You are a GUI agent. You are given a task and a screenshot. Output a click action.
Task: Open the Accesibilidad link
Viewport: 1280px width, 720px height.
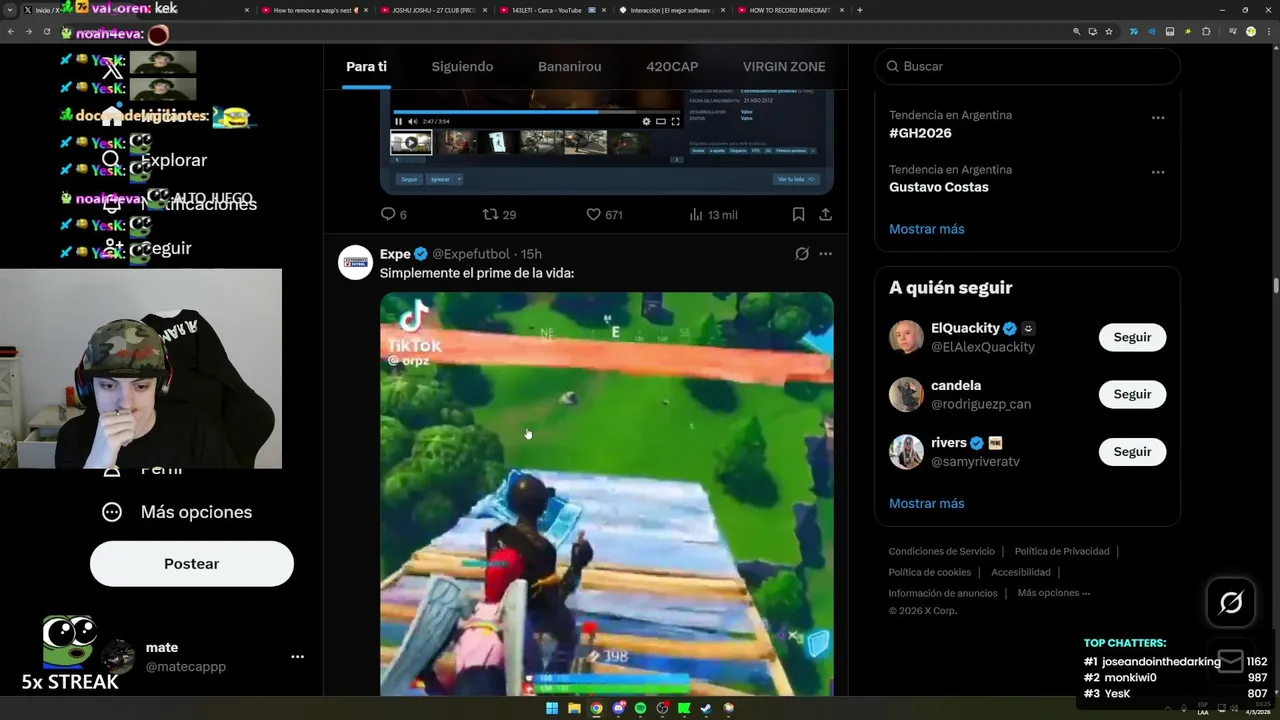click(x=1021, y=572)
